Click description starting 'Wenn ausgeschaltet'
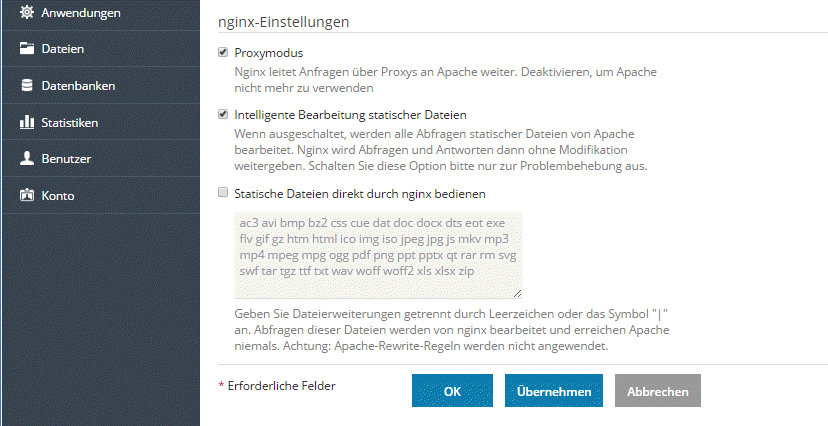This screenshot has height=426, width=828. pyautogui.click(x=440, y=150)
